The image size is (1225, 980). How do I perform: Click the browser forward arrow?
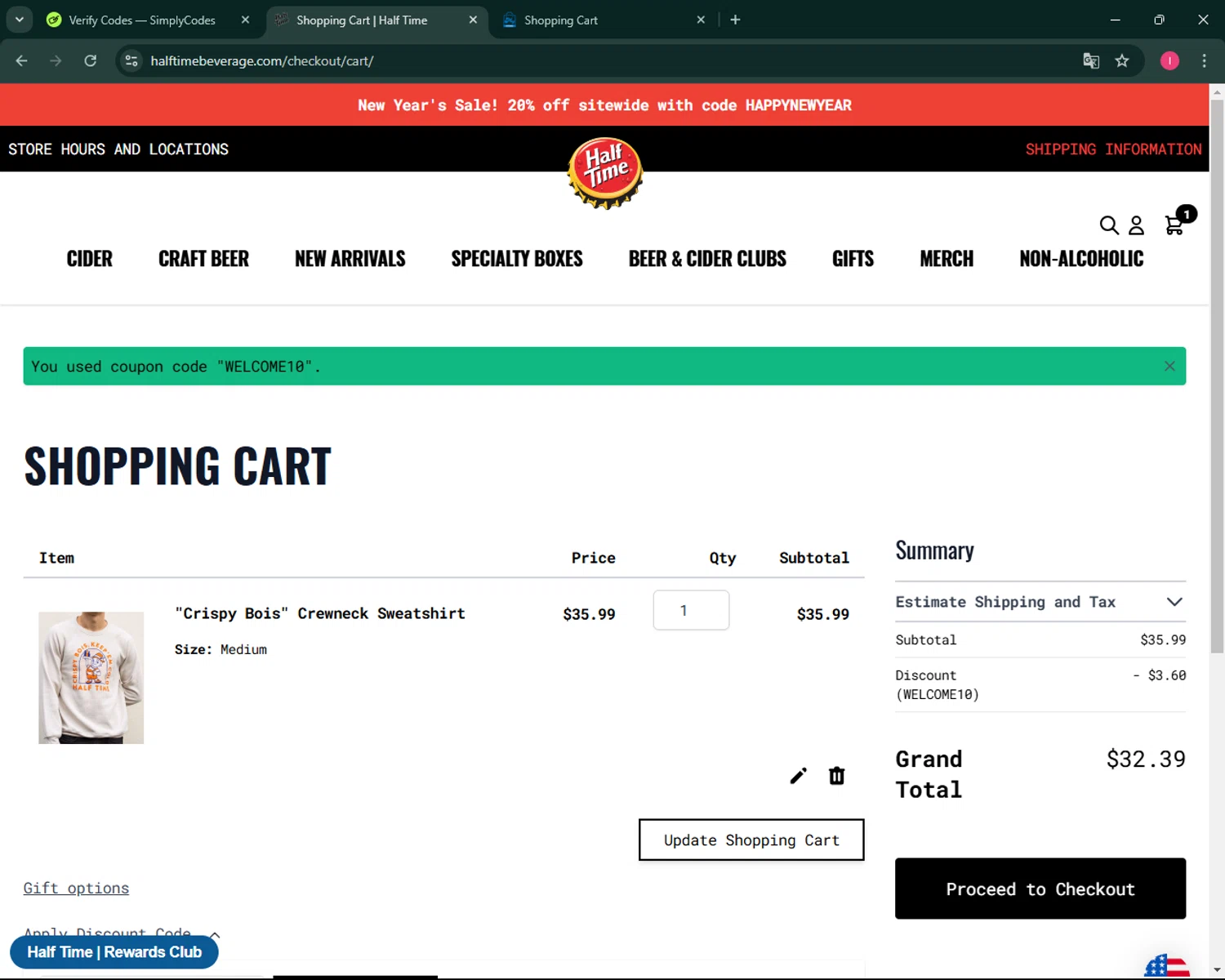(x=56, y=60)
